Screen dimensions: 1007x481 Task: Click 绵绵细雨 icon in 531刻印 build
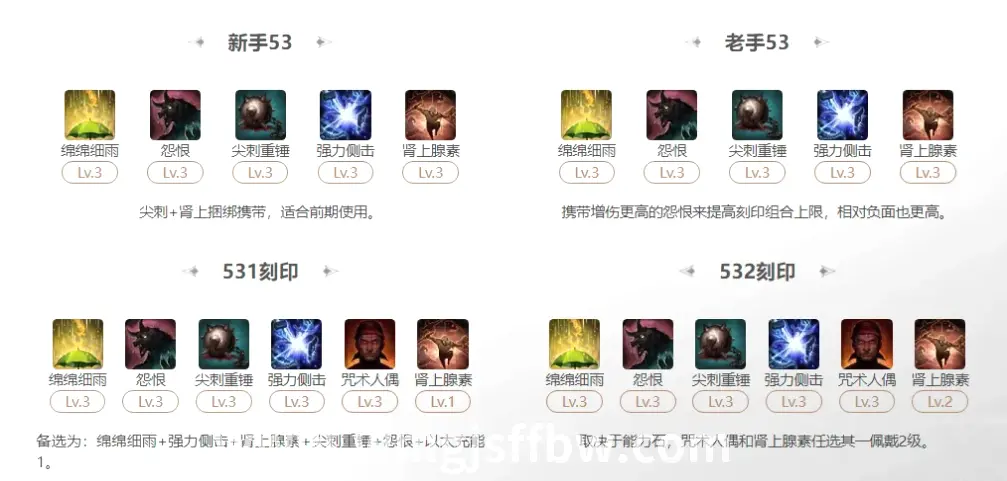click(78, 344)
